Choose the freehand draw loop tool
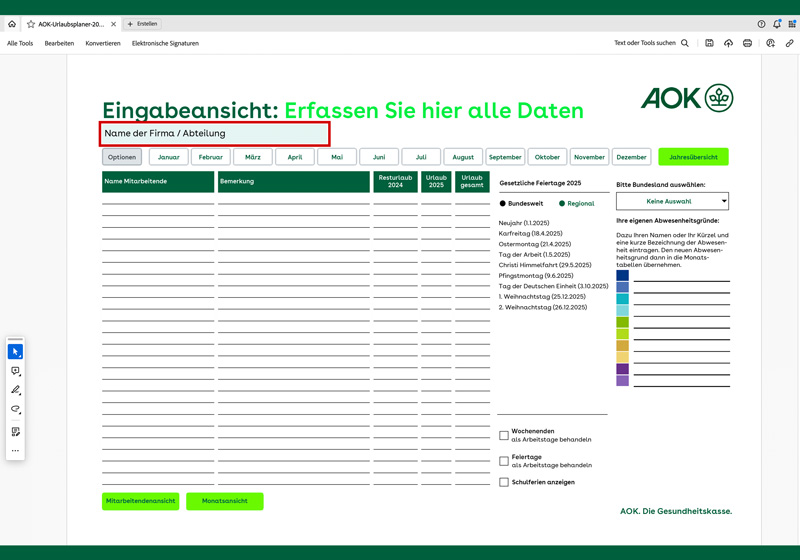The height and width of the screenshot is (560, 800). coord(15,409)
